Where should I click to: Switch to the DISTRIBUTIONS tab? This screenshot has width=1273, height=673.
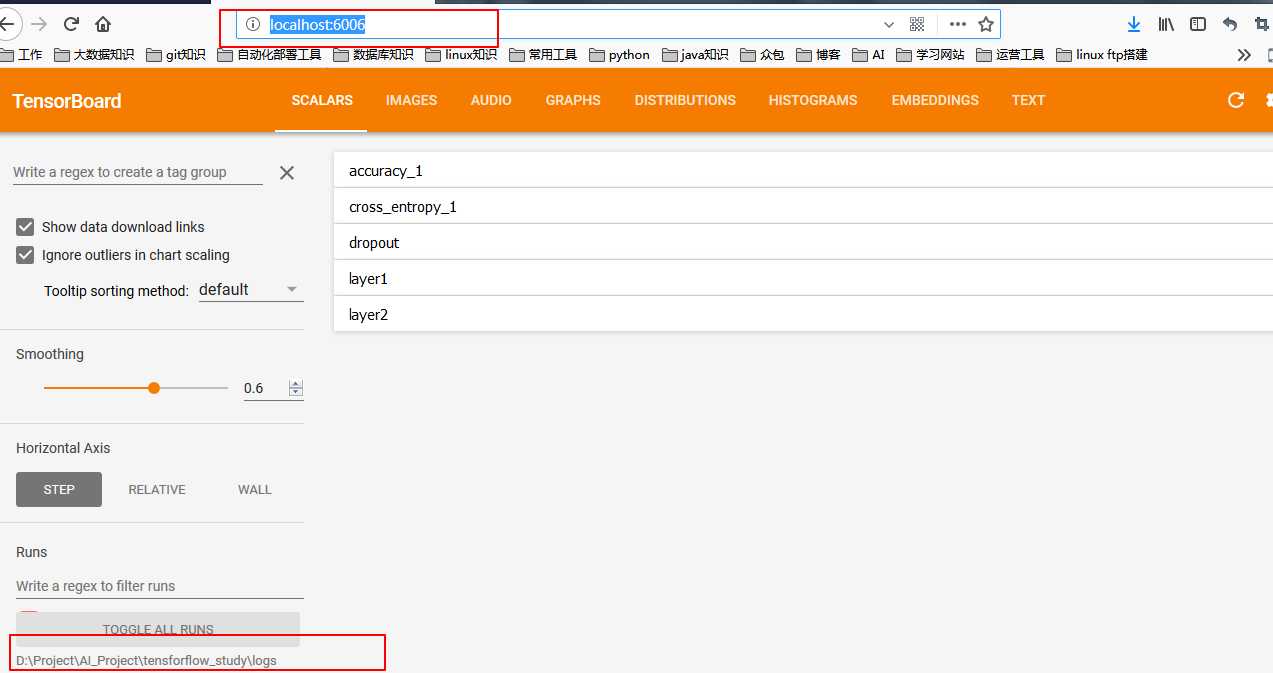tap(685, 100)
